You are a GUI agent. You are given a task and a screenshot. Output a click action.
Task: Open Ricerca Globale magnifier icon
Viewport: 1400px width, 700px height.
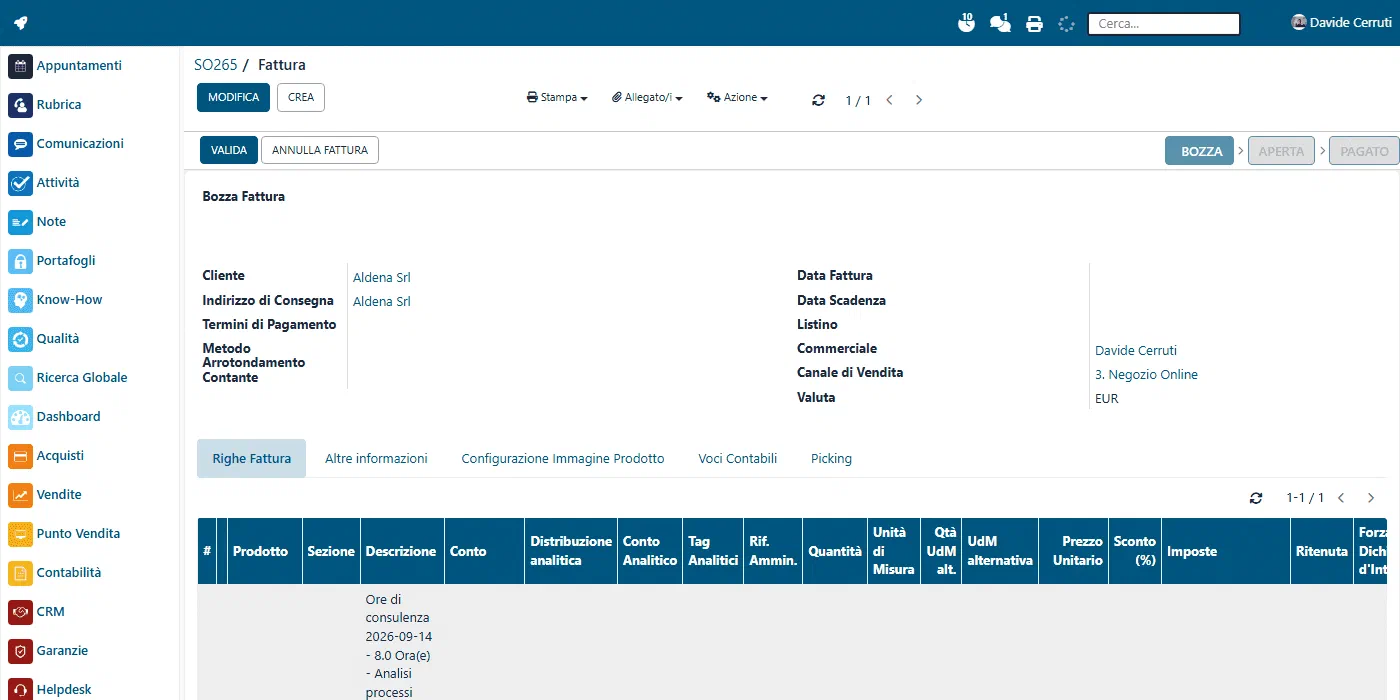pos(21,378)
